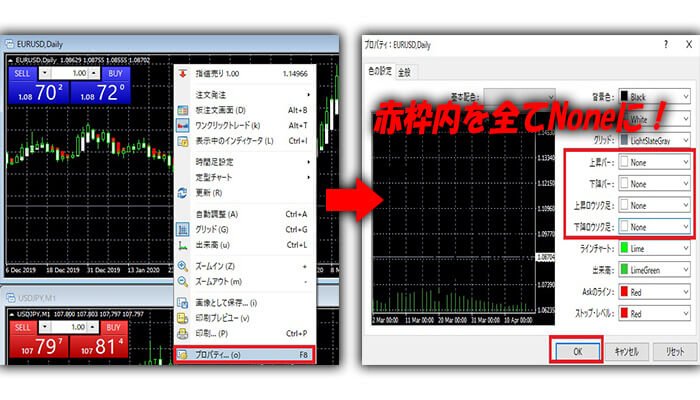Open the 出来高 LimeGreen dropdown
The height and width of the screenshot is (400, 700).
point(654,270)
